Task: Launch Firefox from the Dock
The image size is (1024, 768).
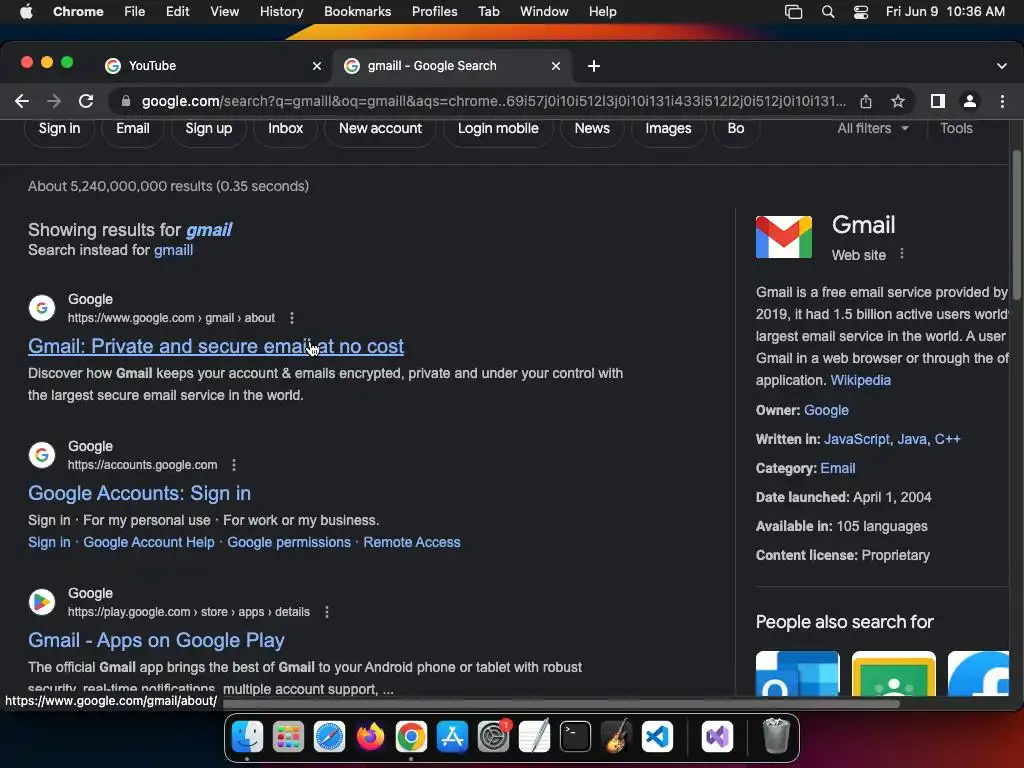Action: (x=370, y=737)
